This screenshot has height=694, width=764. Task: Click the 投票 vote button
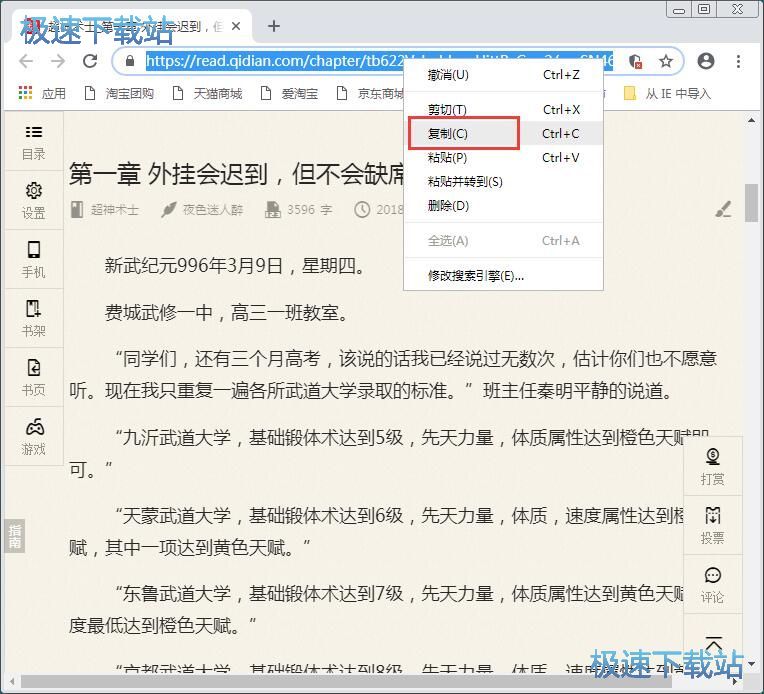[x=712, y=525]
